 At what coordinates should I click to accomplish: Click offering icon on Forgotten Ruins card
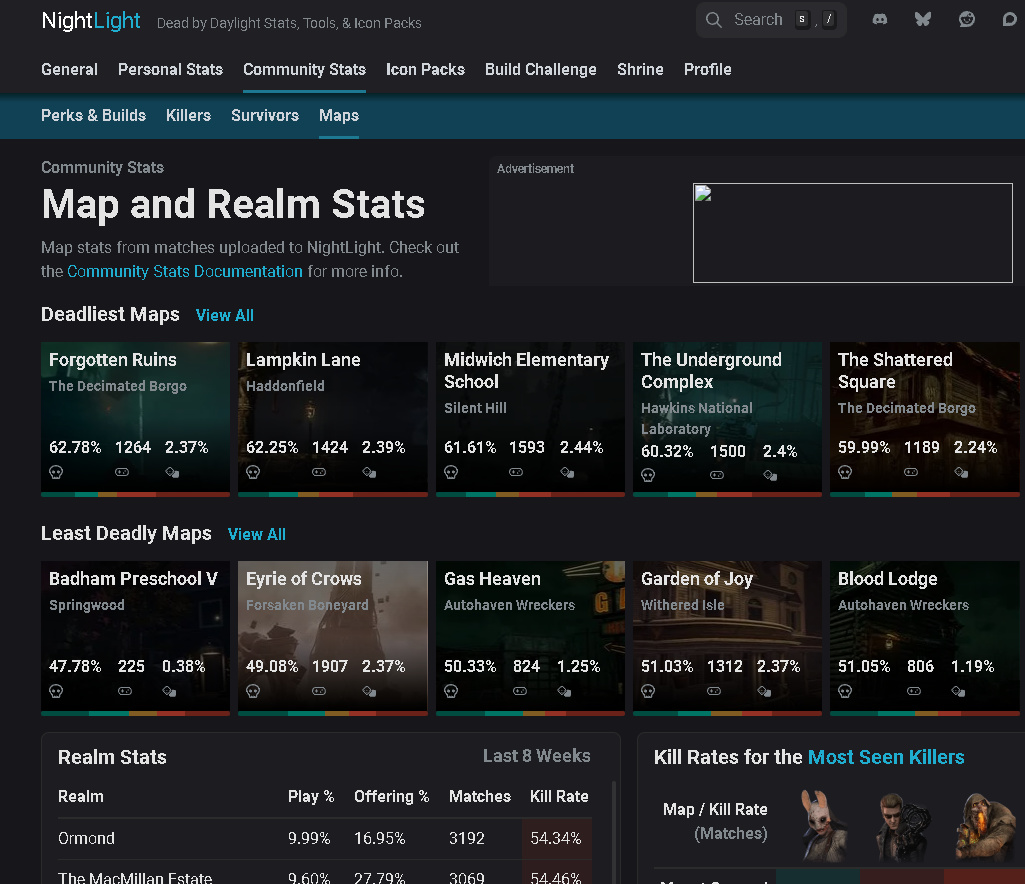coord(172,472)
